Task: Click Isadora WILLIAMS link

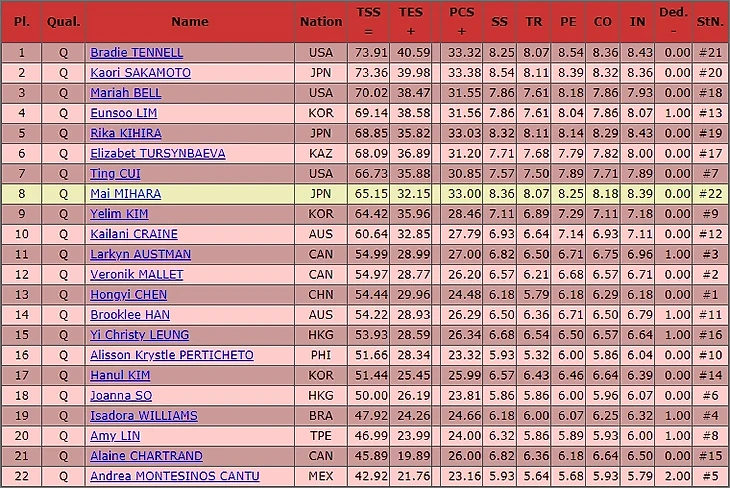Action: (144, 415)
